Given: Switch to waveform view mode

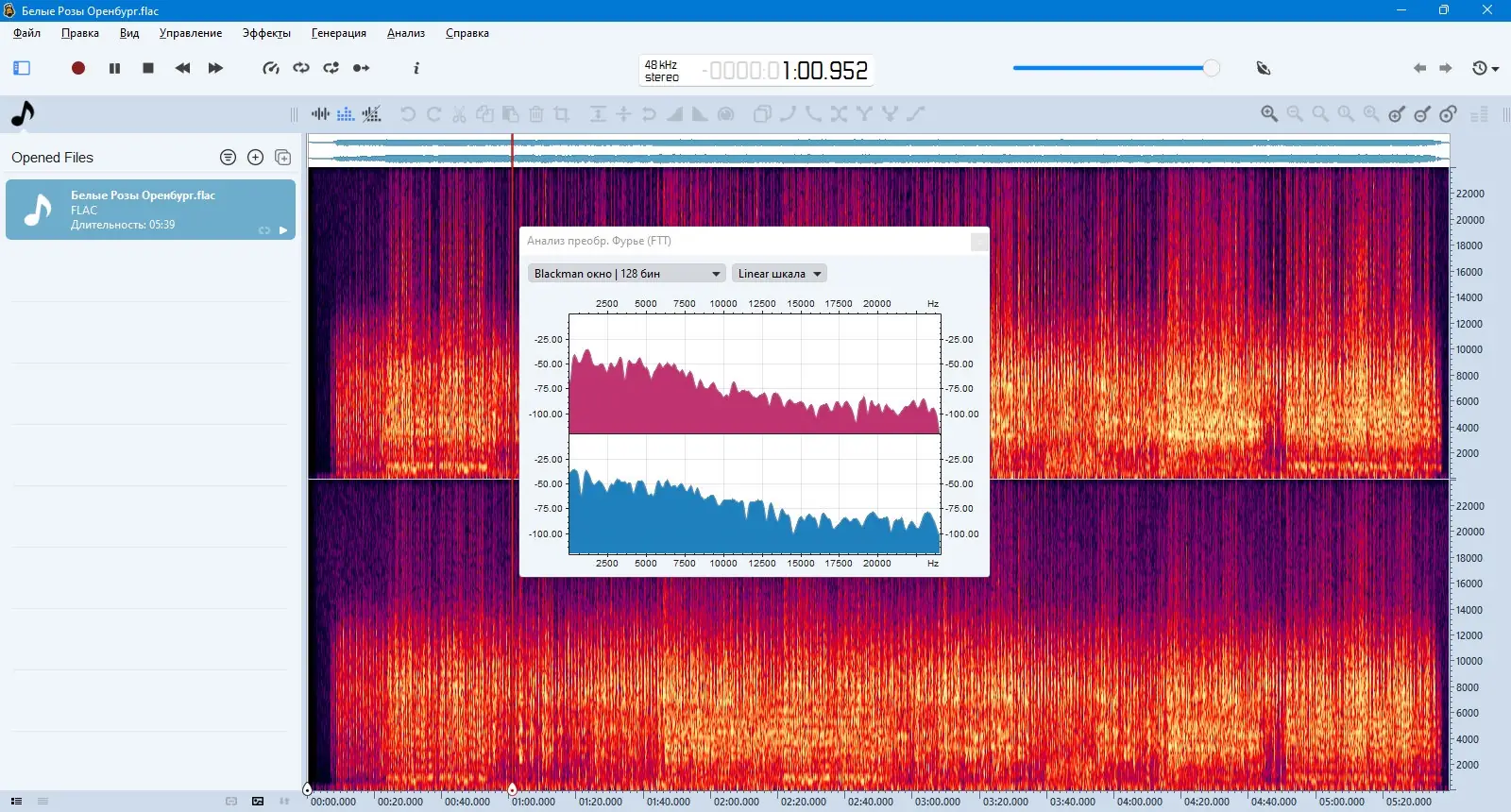Looking at the screenshot, I should 321,114.
